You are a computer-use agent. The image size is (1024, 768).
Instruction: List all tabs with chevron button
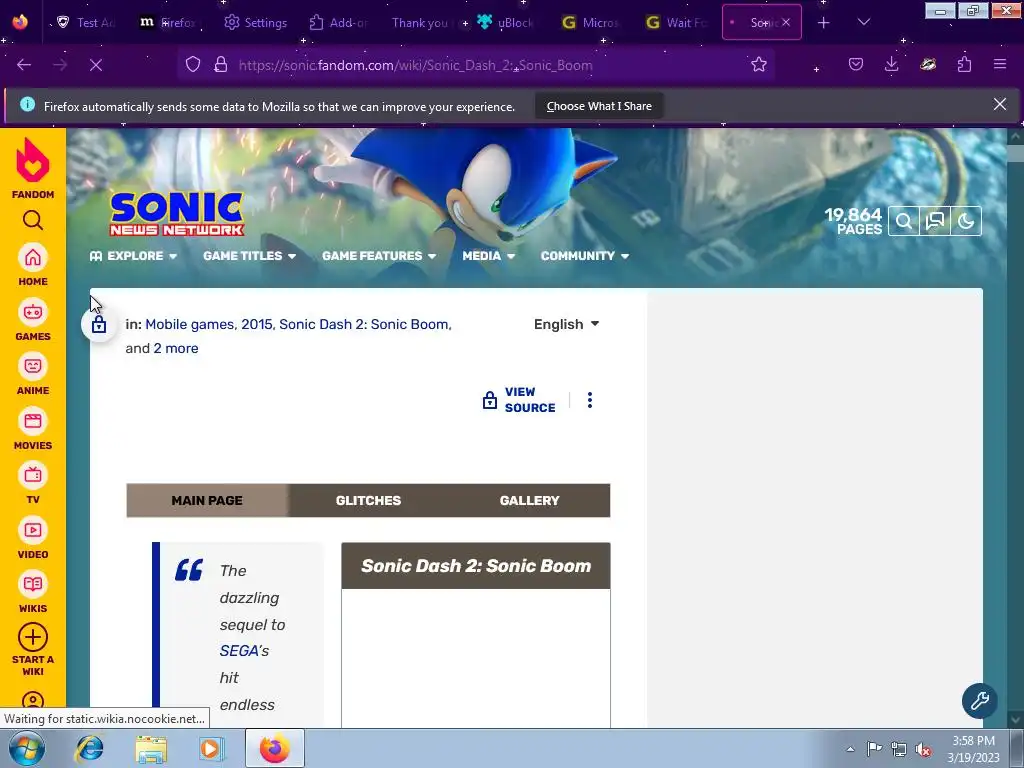pyautogui.click(x=863, y=23)
